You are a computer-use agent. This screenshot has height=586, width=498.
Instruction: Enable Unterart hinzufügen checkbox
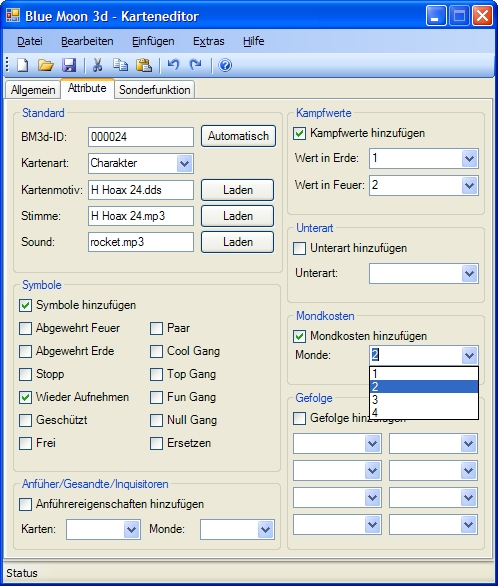pyautogui.click(x=300, y=249)
